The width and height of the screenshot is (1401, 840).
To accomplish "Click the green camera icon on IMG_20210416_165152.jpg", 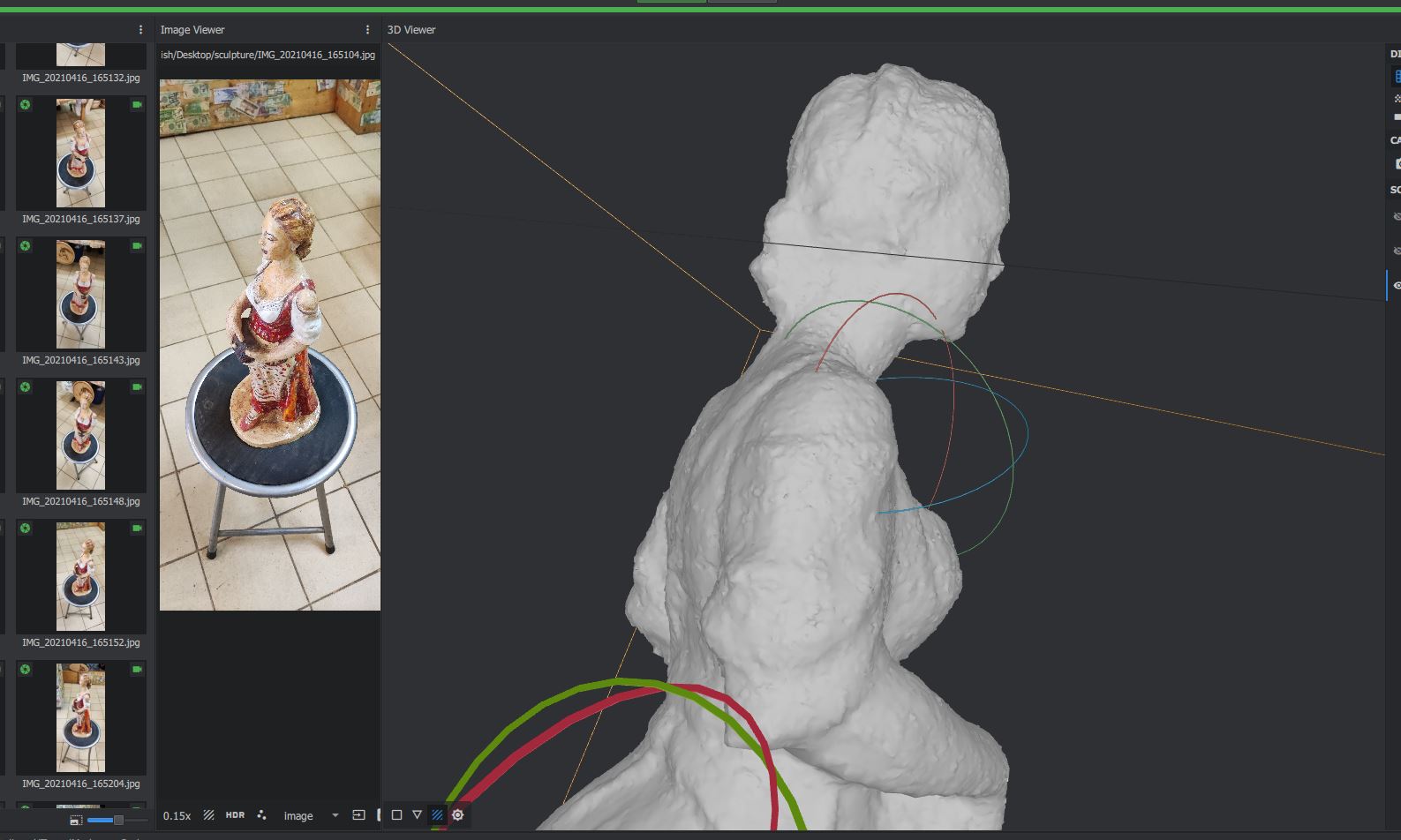I will pos(137,528).
